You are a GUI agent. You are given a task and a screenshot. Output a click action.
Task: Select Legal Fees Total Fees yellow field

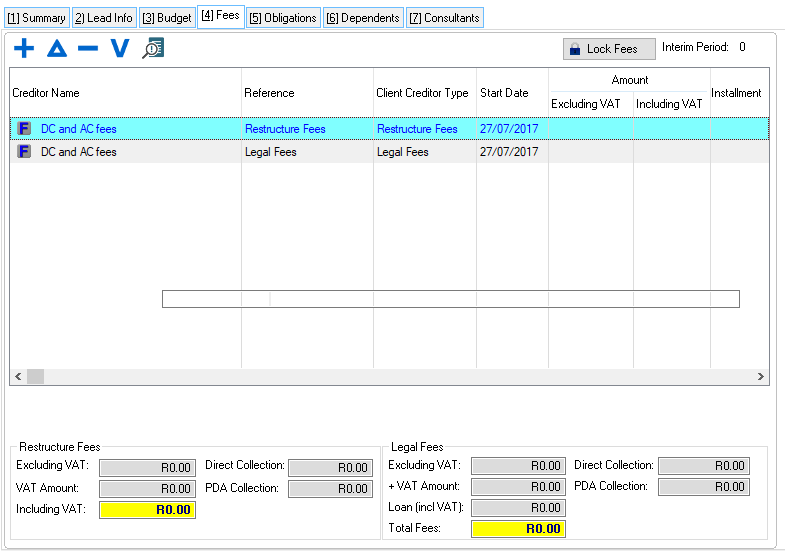tap(518, 529)
